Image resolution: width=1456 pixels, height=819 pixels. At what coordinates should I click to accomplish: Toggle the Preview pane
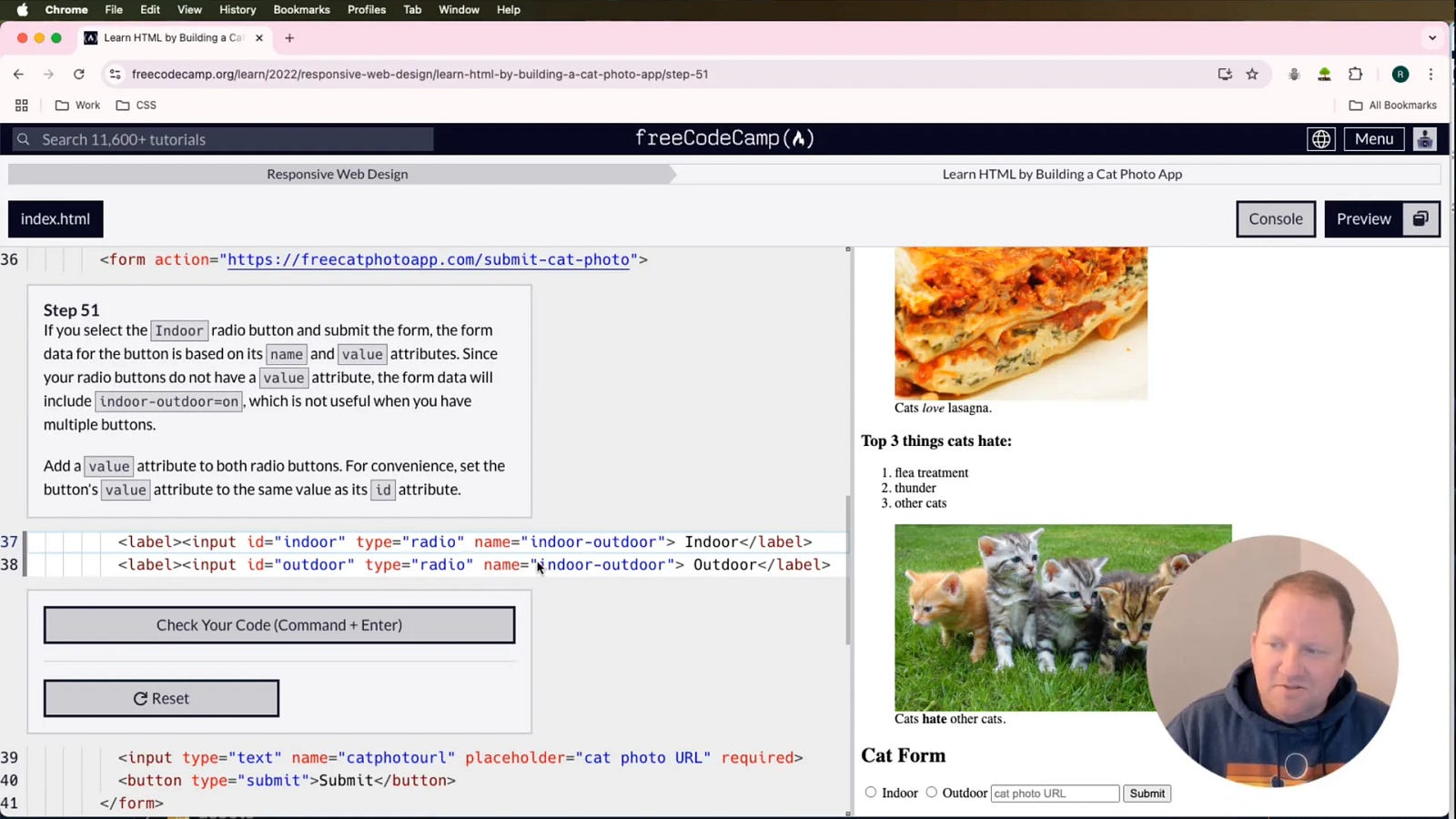click(x=1363, y=219)
